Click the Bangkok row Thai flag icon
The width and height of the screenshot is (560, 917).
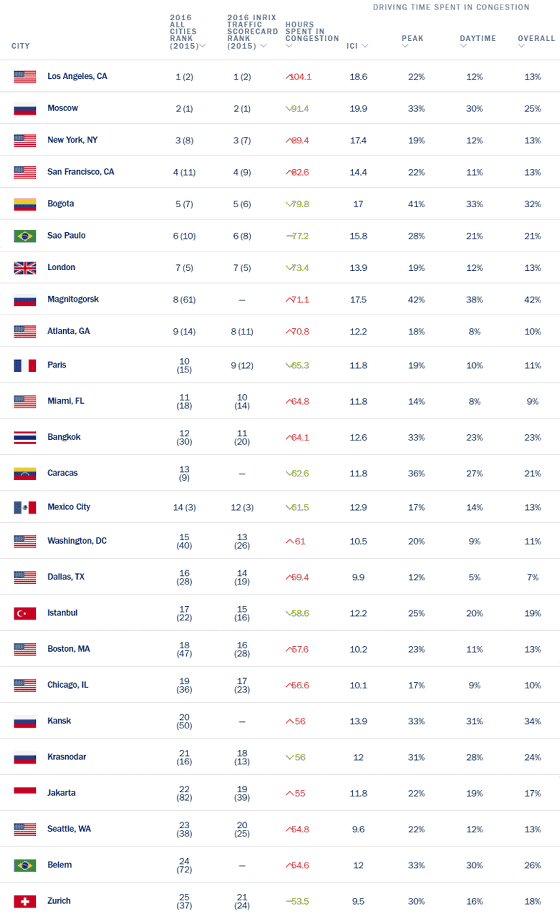click(x=25, y=437)
